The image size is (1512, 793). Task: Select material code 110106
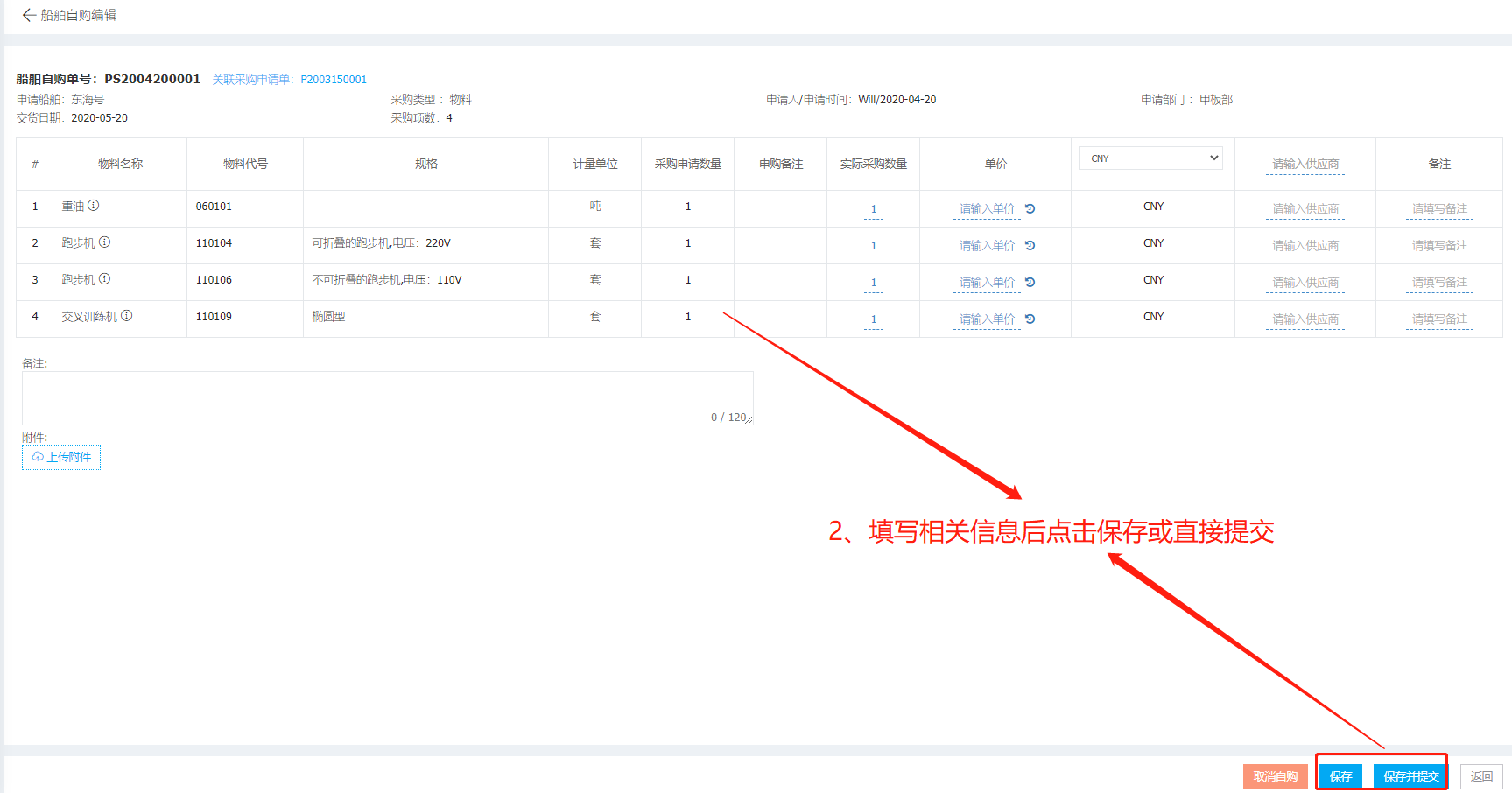coord(214,280)
